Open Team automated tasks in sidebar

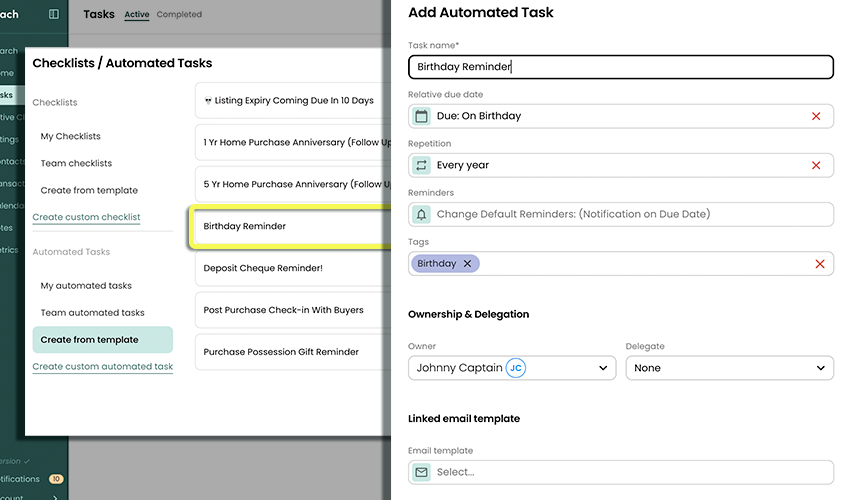[x=92, y=313]
